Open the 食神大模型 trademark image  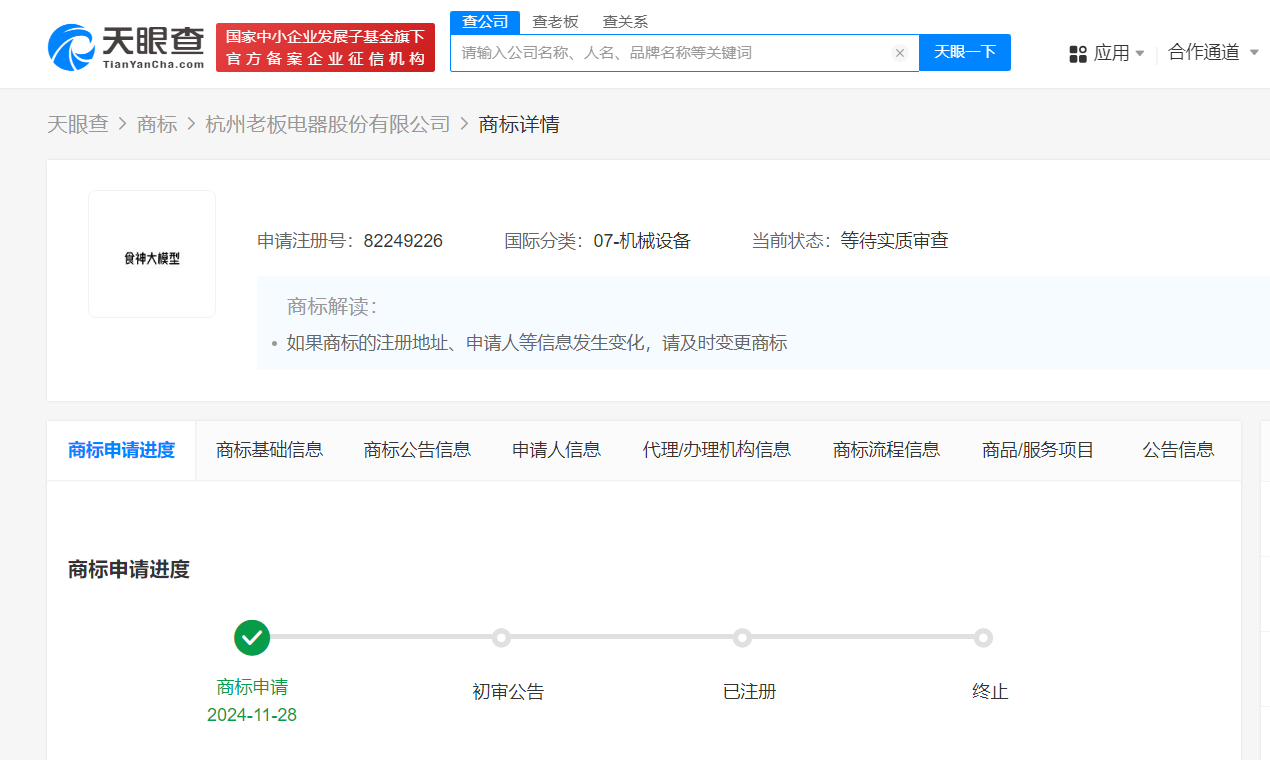152,254
